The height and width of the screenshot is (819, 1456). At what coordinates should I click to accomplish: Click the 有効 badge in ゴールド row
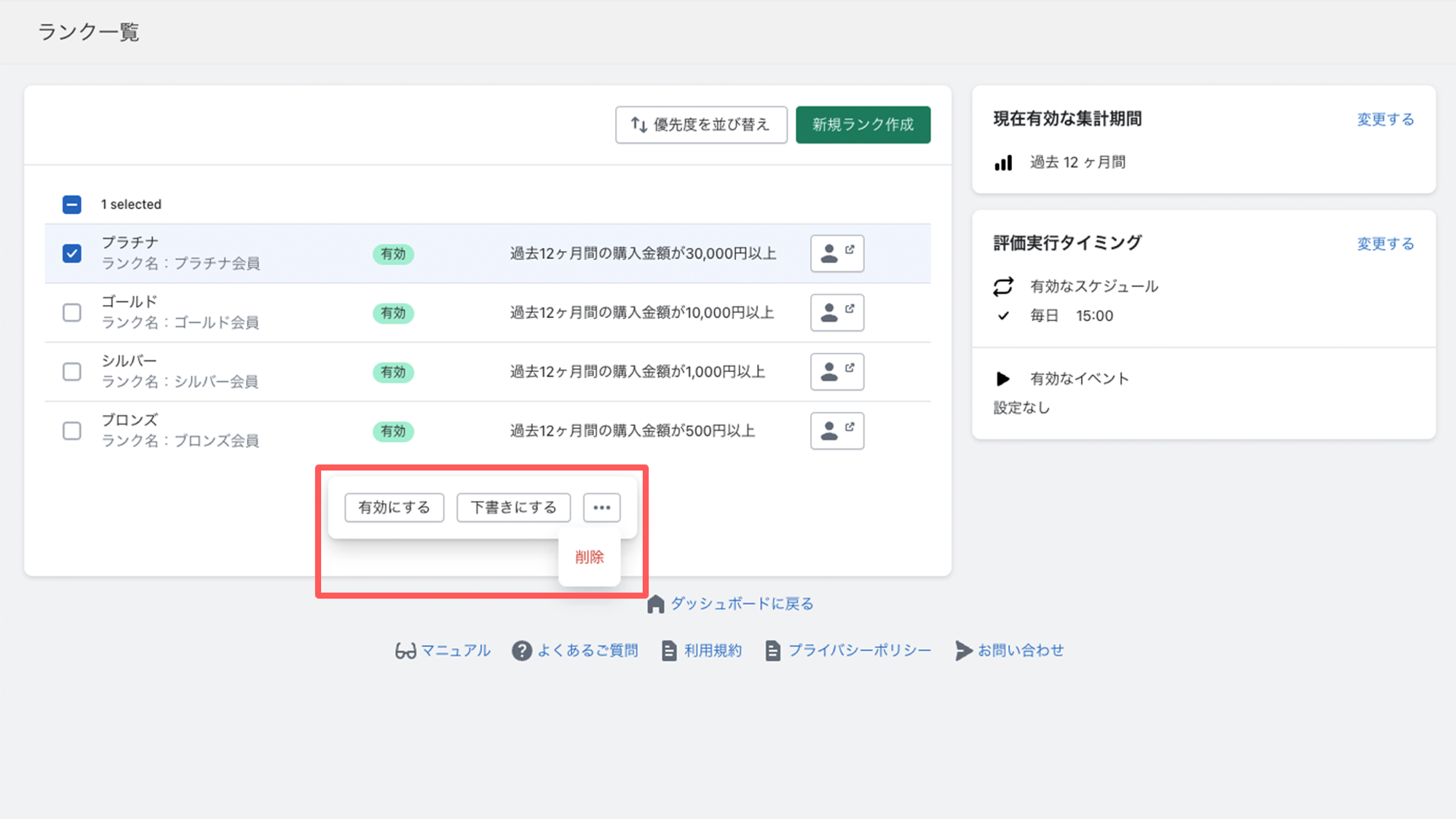click(393, 313)
